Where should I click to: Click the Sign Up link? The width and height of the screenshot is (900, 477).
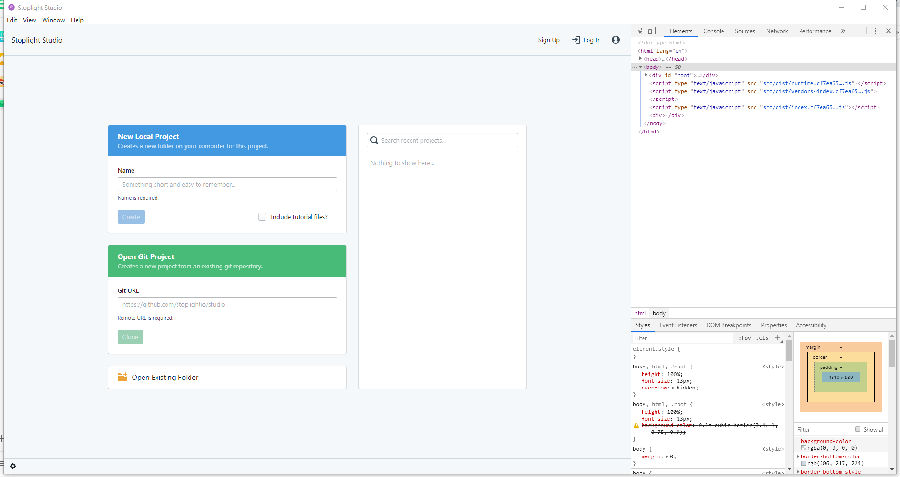[x=548, y=40]
